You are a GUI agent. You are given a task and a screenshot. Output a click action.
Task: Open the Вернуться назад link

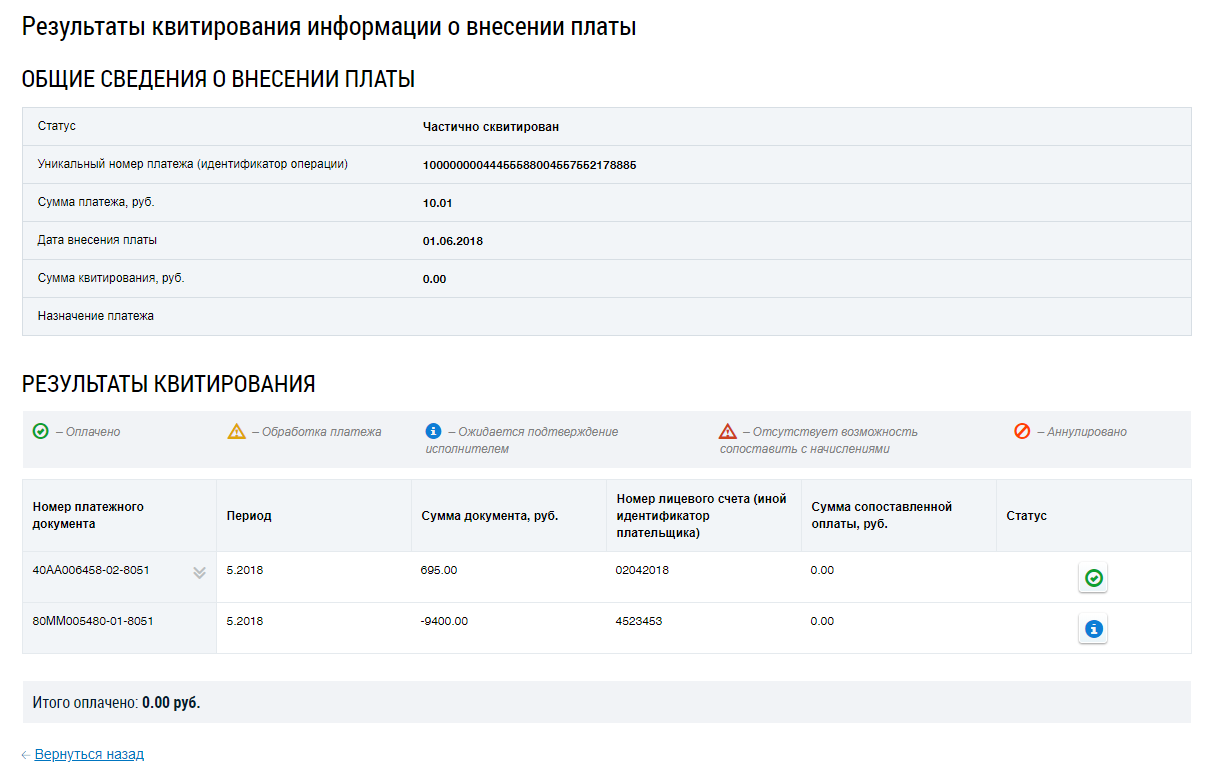89,755
